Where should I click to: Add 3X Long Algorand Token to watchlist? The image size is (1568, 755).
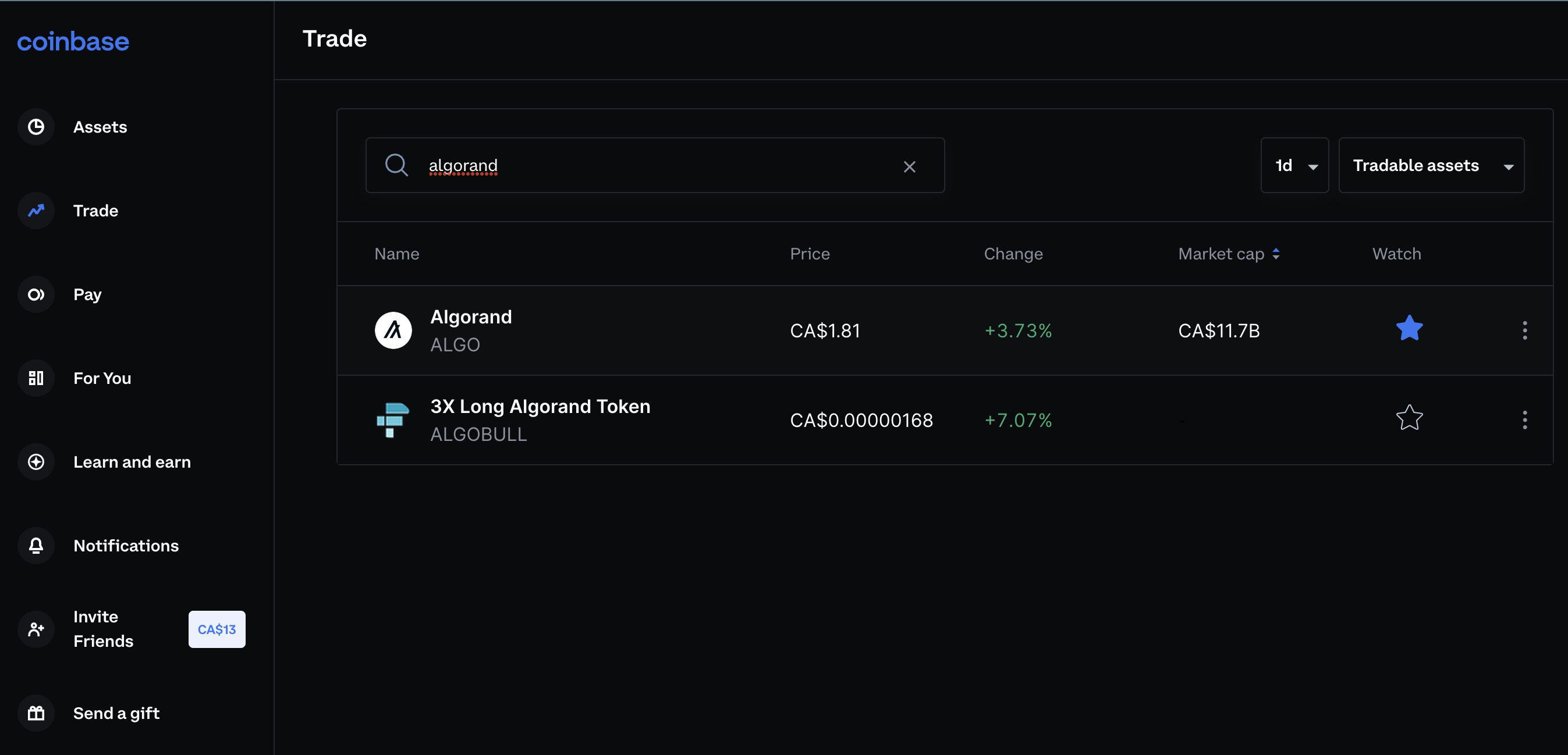pos(1409,418)
